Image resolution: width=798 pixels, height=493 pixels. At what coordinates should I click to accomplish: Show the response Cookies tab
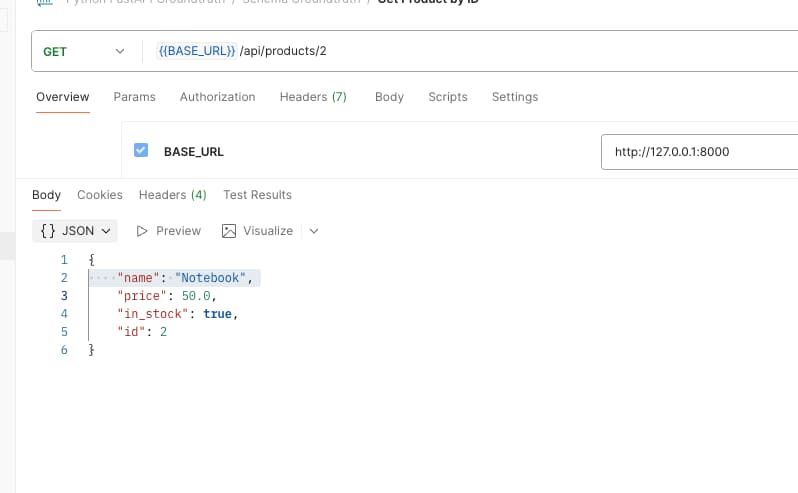(x=99, y=195)
